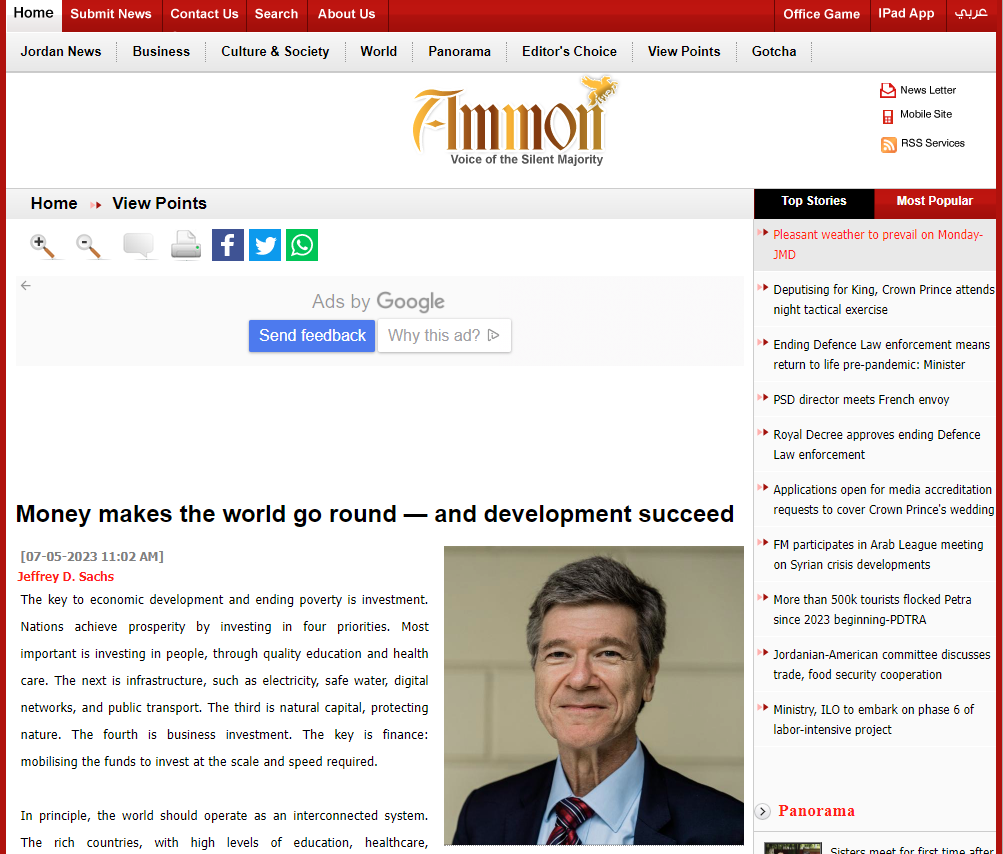
Task: Share article on Facebook
Action: coord(228,245)
